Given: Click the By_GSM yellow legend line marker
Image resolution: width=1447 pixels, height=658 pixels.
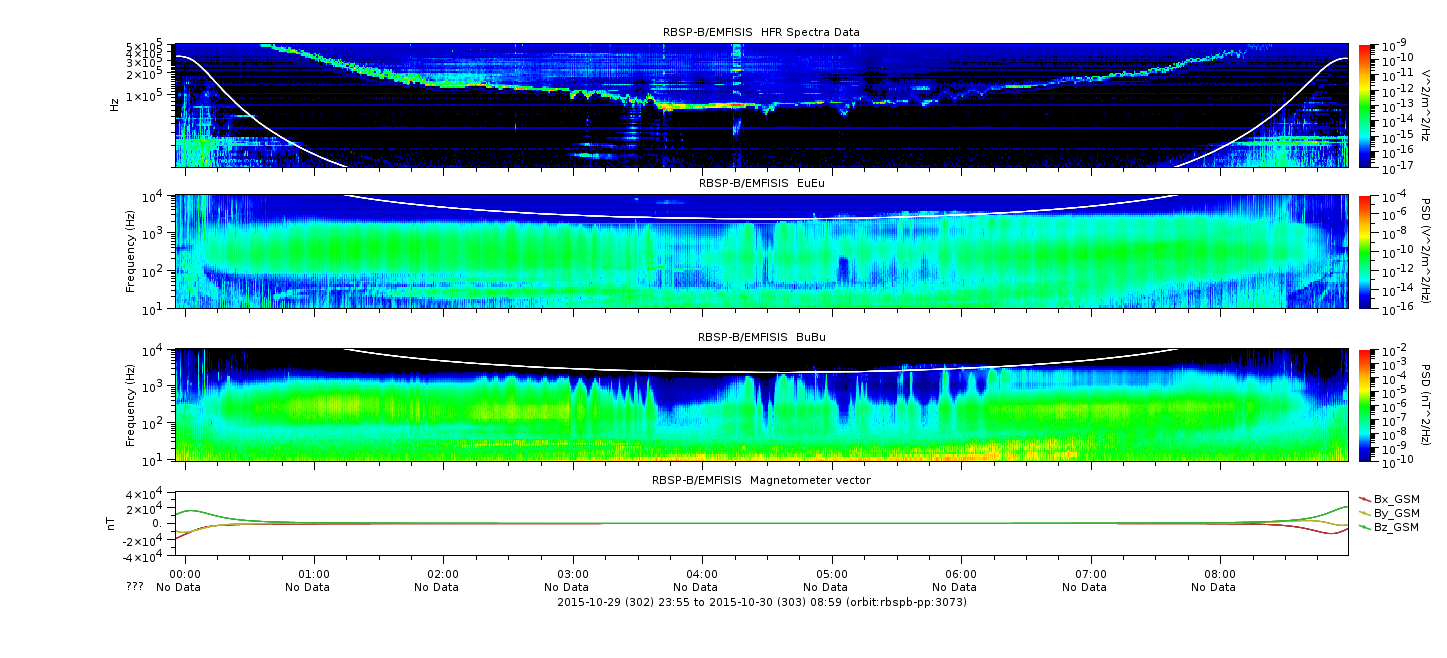Looking at the screenshot, I should [1364, 513].
